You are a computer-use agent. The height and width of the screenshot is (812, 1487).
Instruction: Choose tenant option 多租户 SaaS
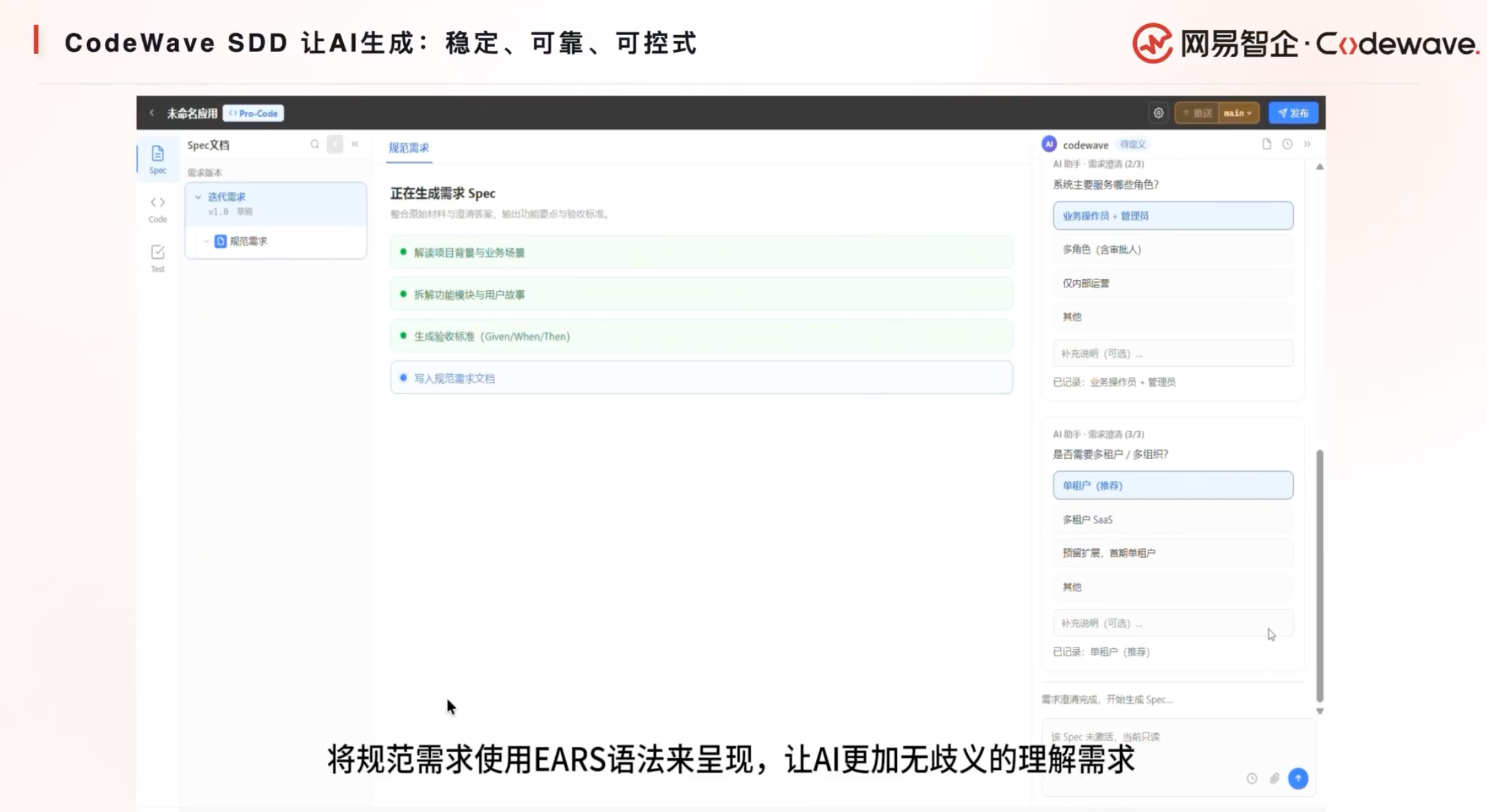click(1173, 519)
